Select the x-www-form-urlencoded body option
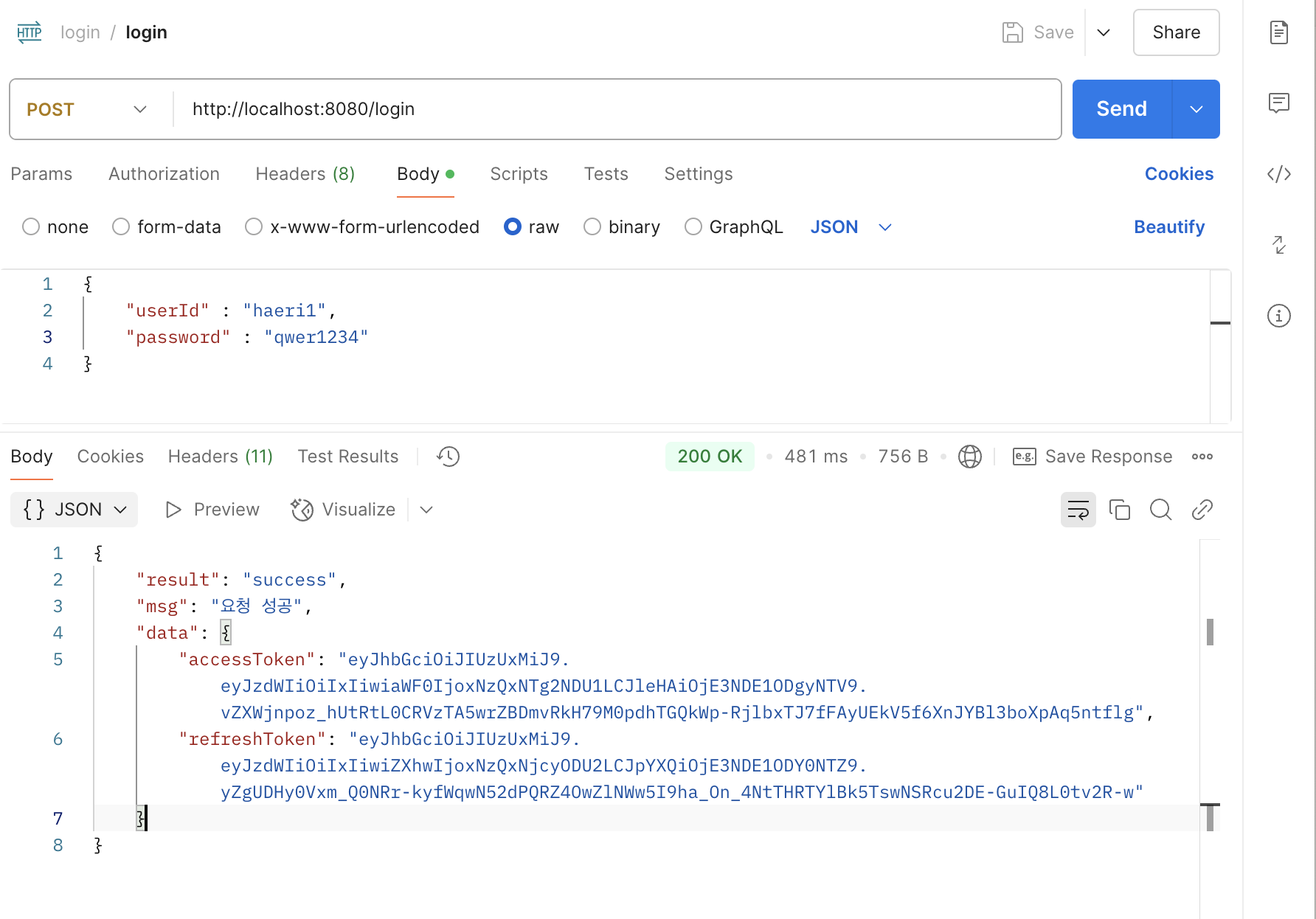This screenshot has width=1316, height=919. click(254, 227)
